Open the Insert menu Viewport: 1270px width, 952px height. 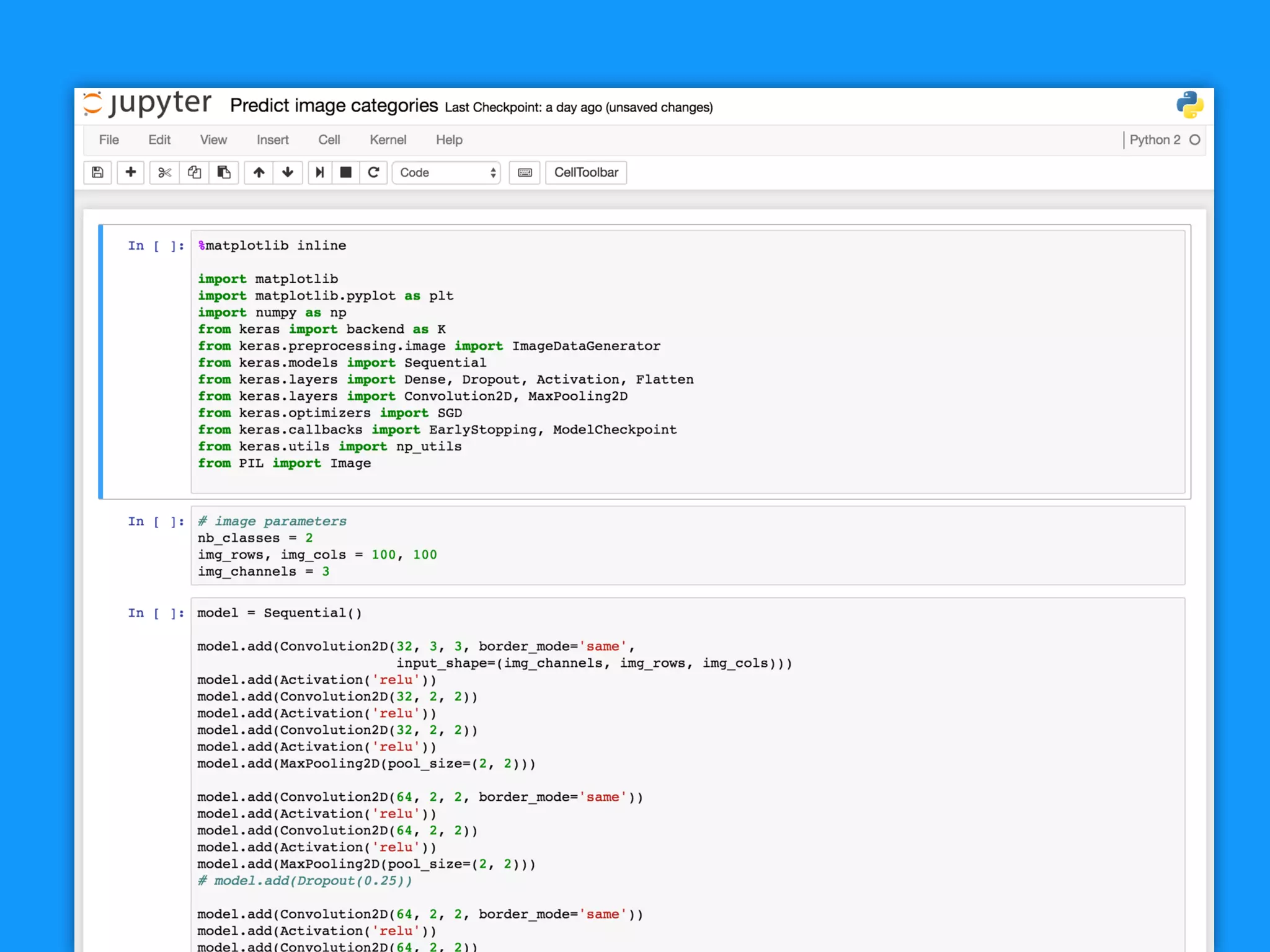(x=272, y=140)
